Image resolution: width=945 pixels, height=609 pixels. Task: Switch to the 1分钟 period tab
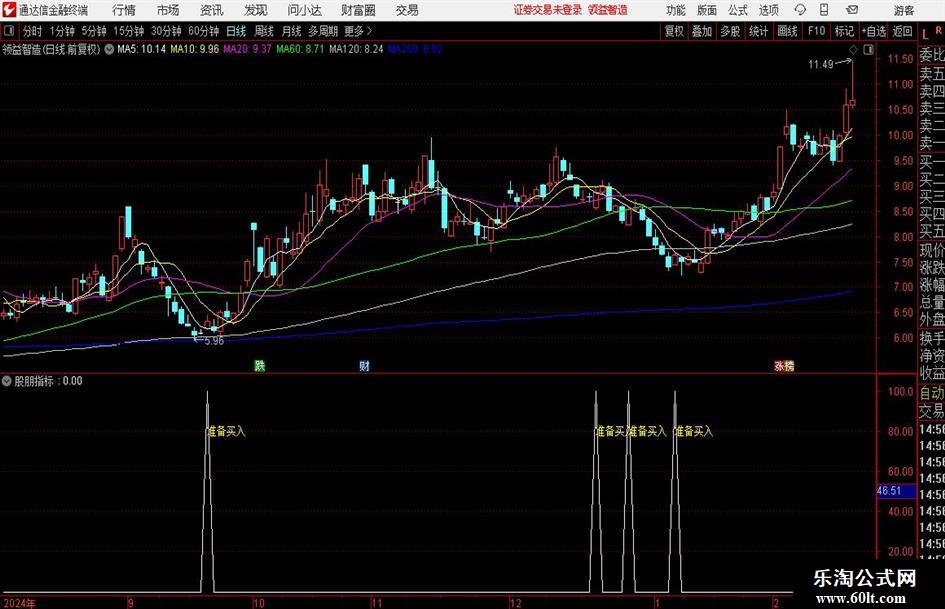(62, 31)
